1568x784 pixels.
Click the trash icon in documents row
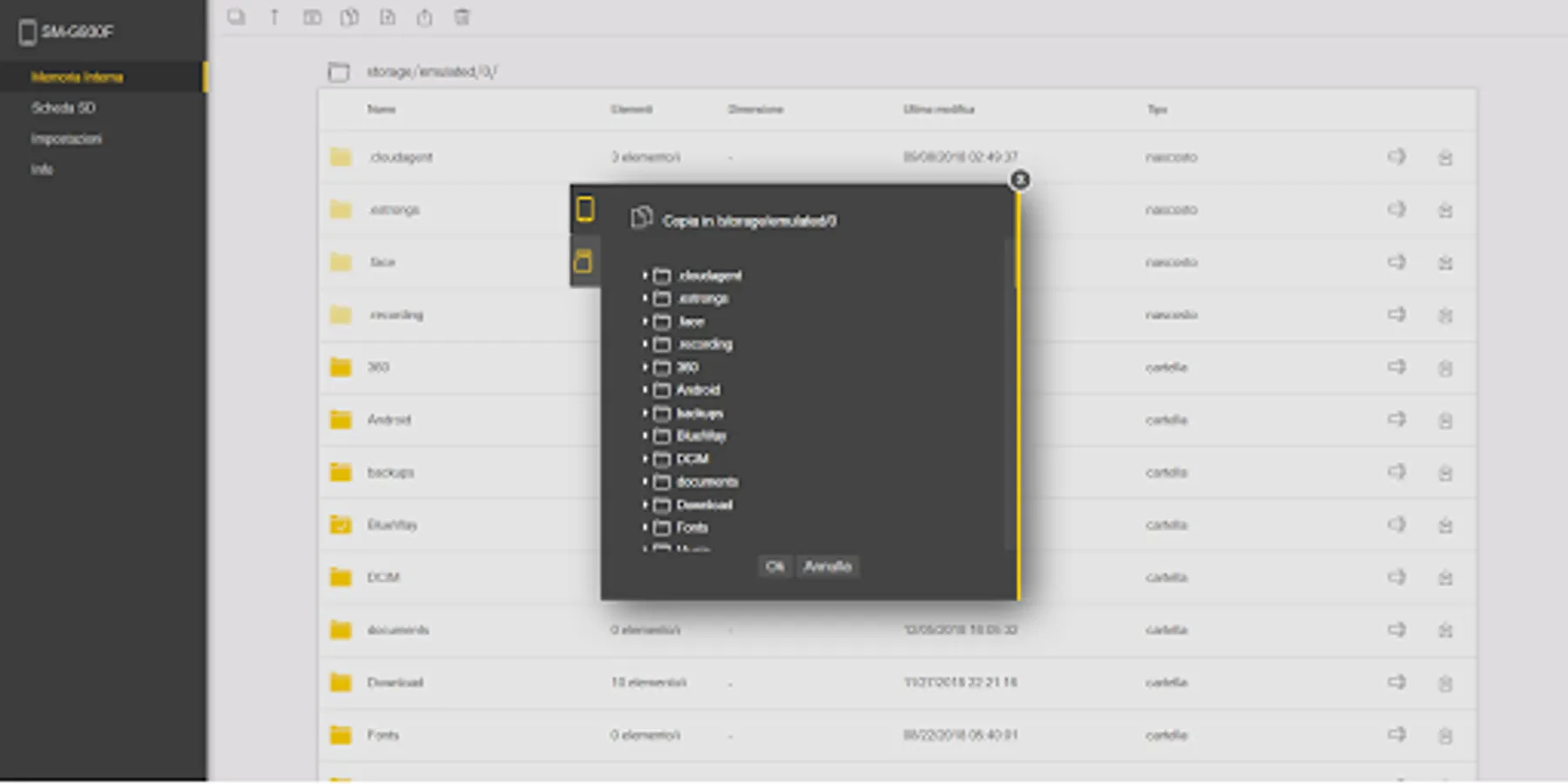(1445, 631)
